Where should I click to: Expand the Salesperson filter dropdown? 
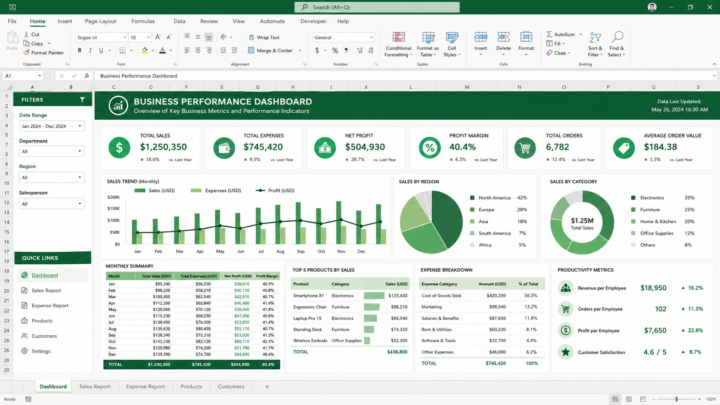click(51, 204)
